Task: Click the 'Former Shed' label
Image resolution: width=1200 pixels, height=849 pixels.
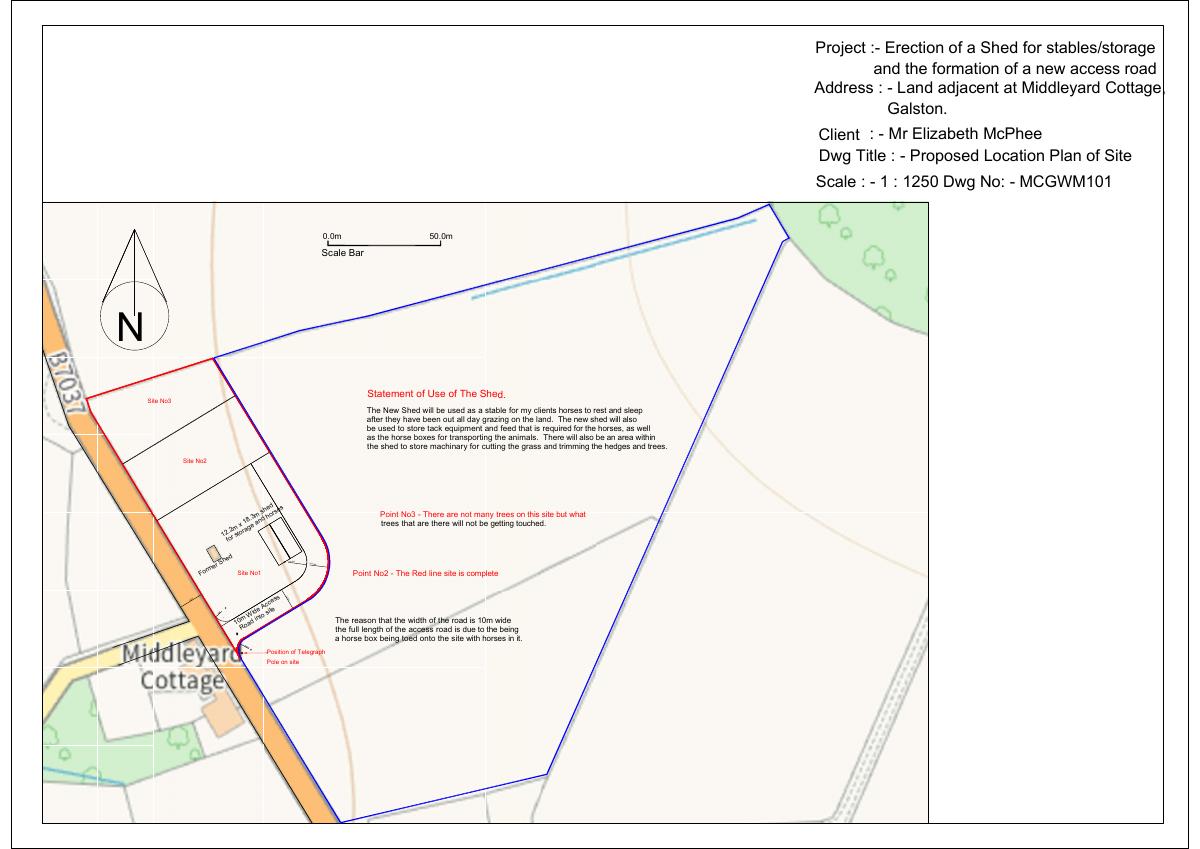Action: tap(215, 564)
